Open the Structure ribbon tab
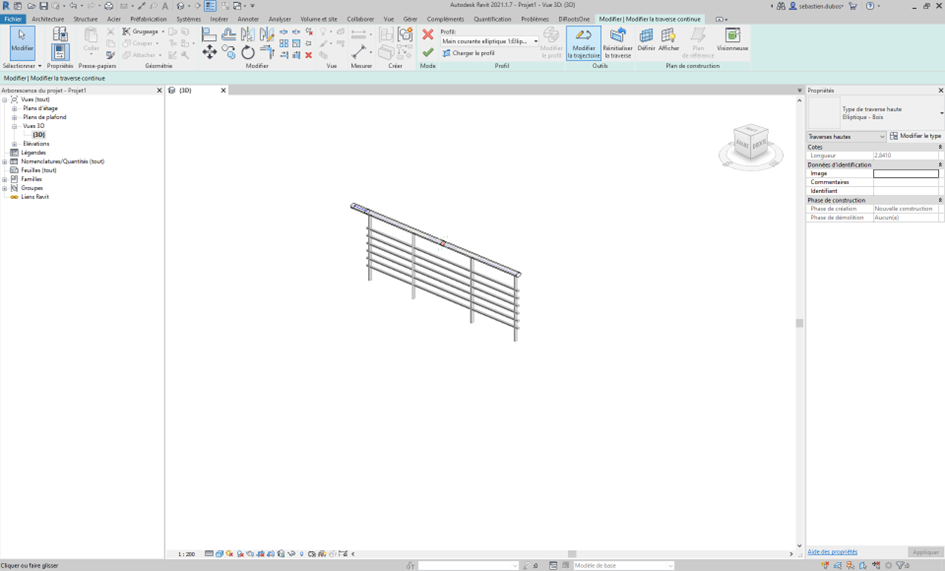This screenshot has height=571, width=945. point(86,19)
